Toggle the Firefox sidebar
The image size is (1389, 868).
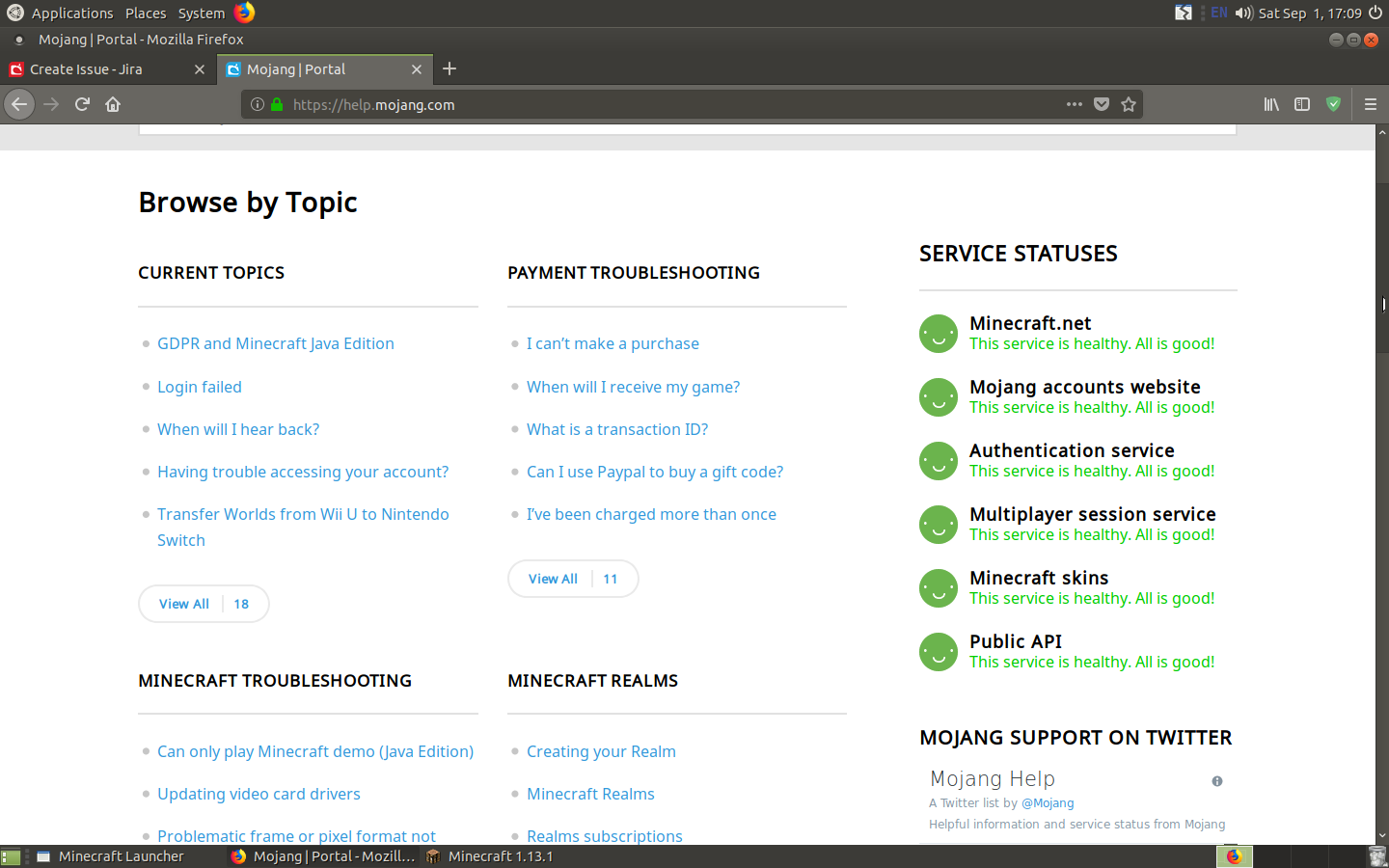[x=1302, y=104]
